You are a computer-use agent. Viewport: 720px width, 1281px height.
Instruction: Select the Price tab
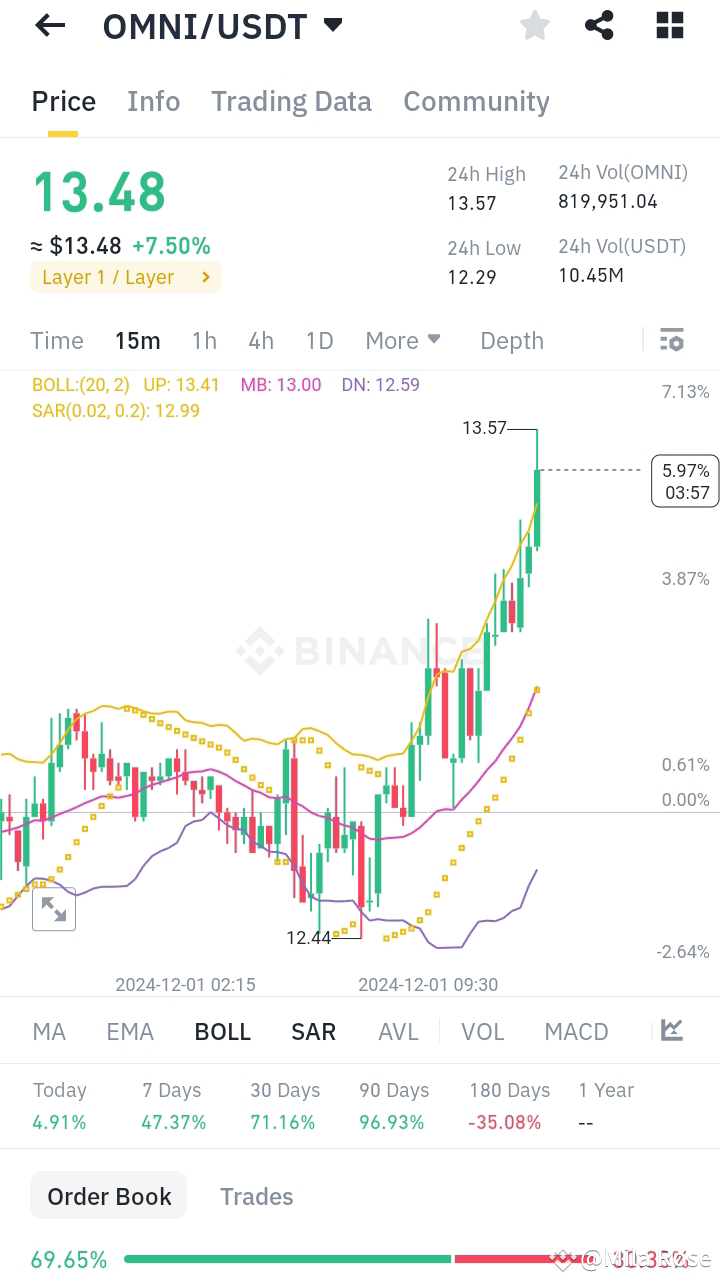click(64, 102)
